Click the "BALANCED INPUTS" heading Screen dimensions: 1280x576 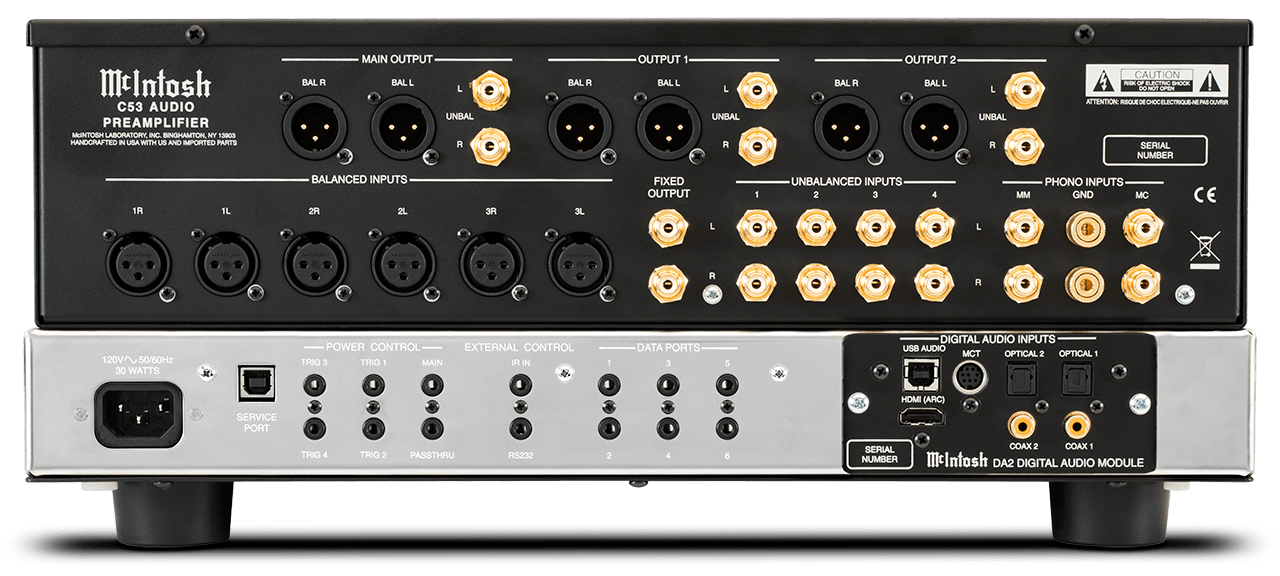(x=358, y=180)
